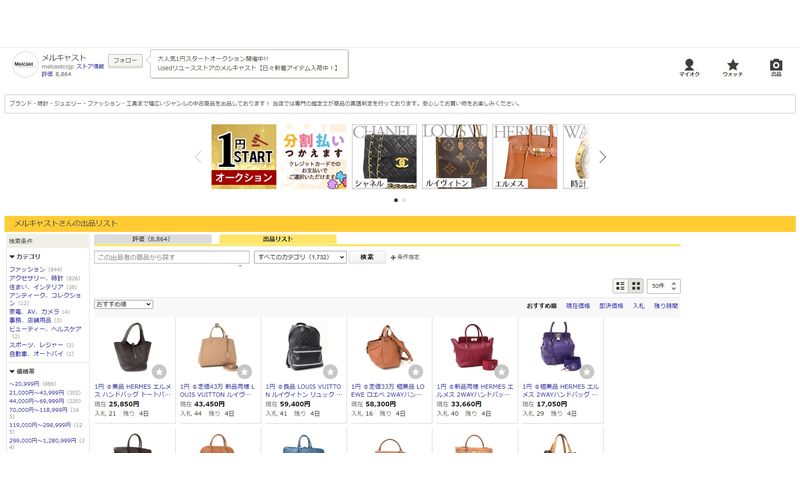800x500 pixels.
Task: Click the Melcast store logo avatar
Action: 24,64
